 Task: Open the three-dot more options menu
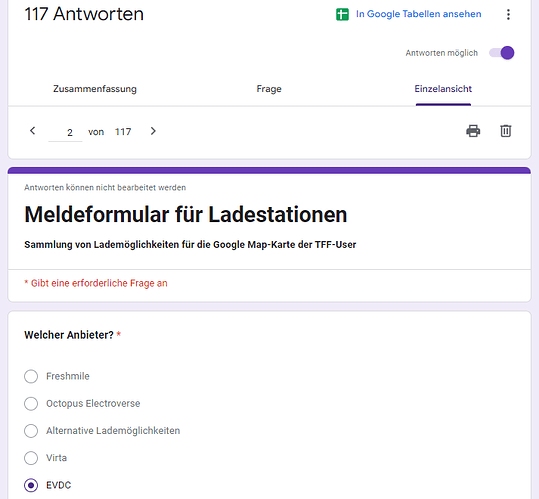pyautogui.click(x=508, y=14)
